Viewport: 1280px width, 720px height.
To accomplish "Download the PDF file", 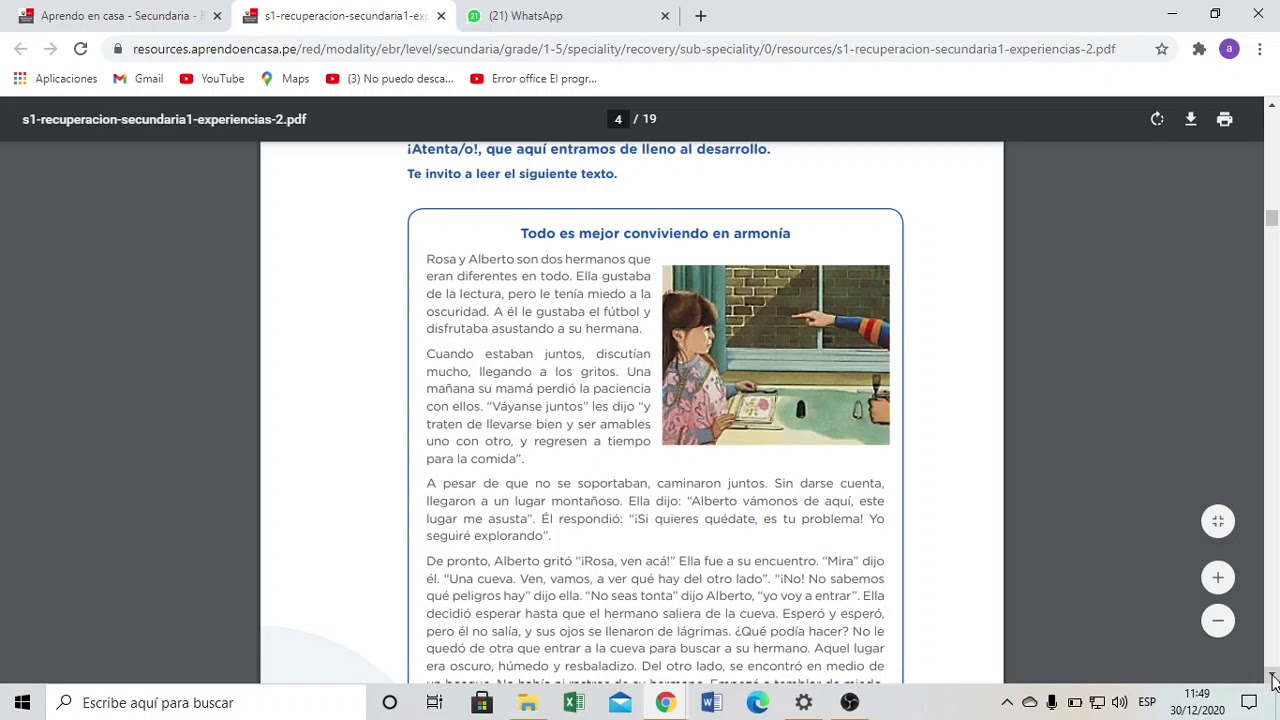I will [x=1191, y=119].
